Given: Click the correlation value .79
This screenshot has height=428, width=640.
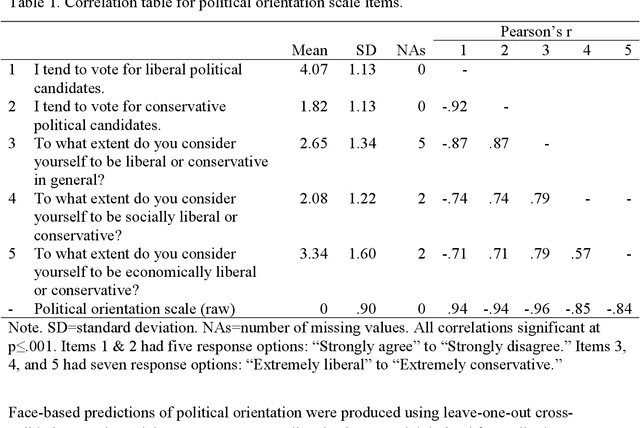Looking at the screenshot, I should [x=545, y=199].
